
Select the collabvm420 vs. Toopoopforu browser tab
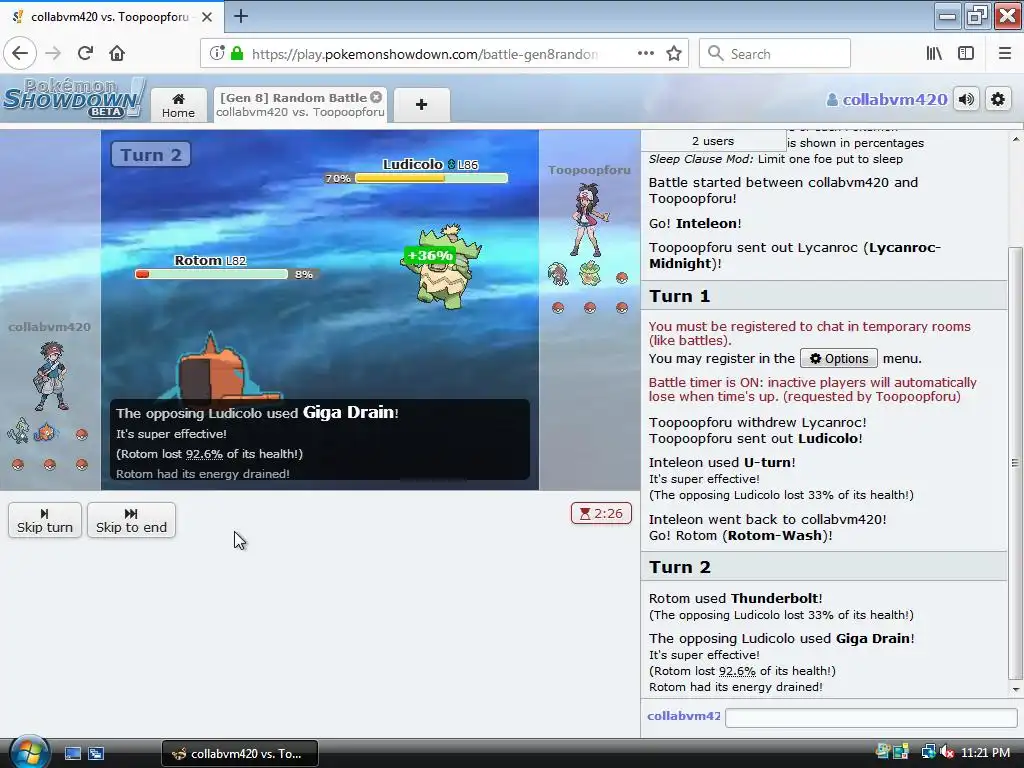click(112, 17)
